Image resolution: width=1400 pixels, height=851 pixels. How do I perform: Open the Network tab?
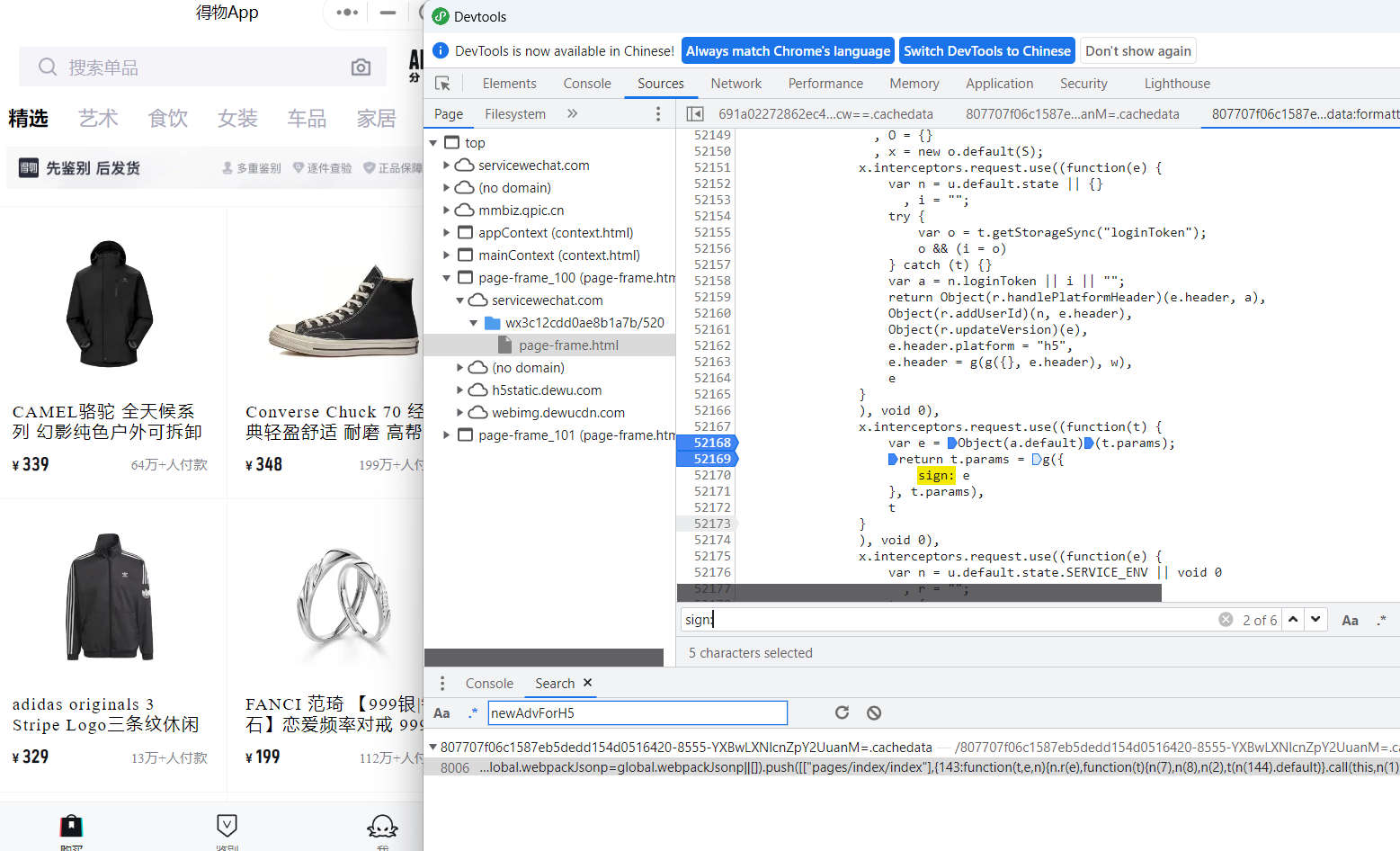point(736,84)
